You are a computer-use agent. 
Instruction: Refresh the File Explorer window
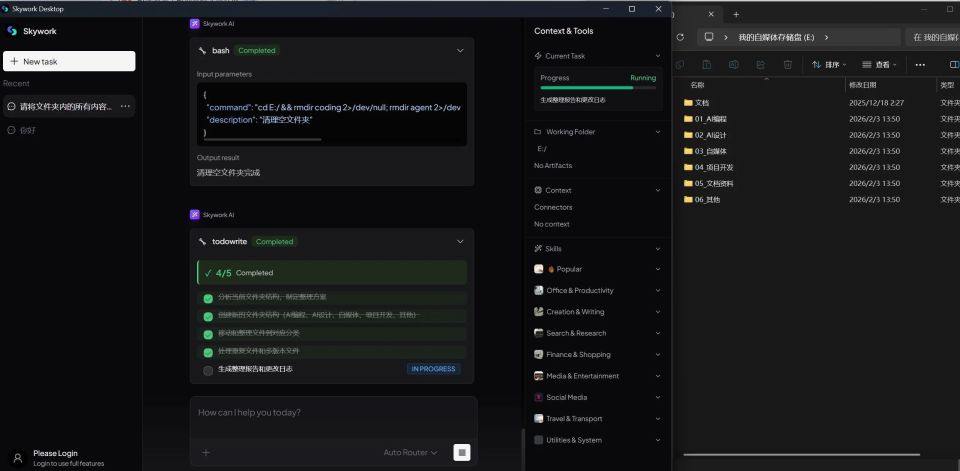(x=680, y=37)
